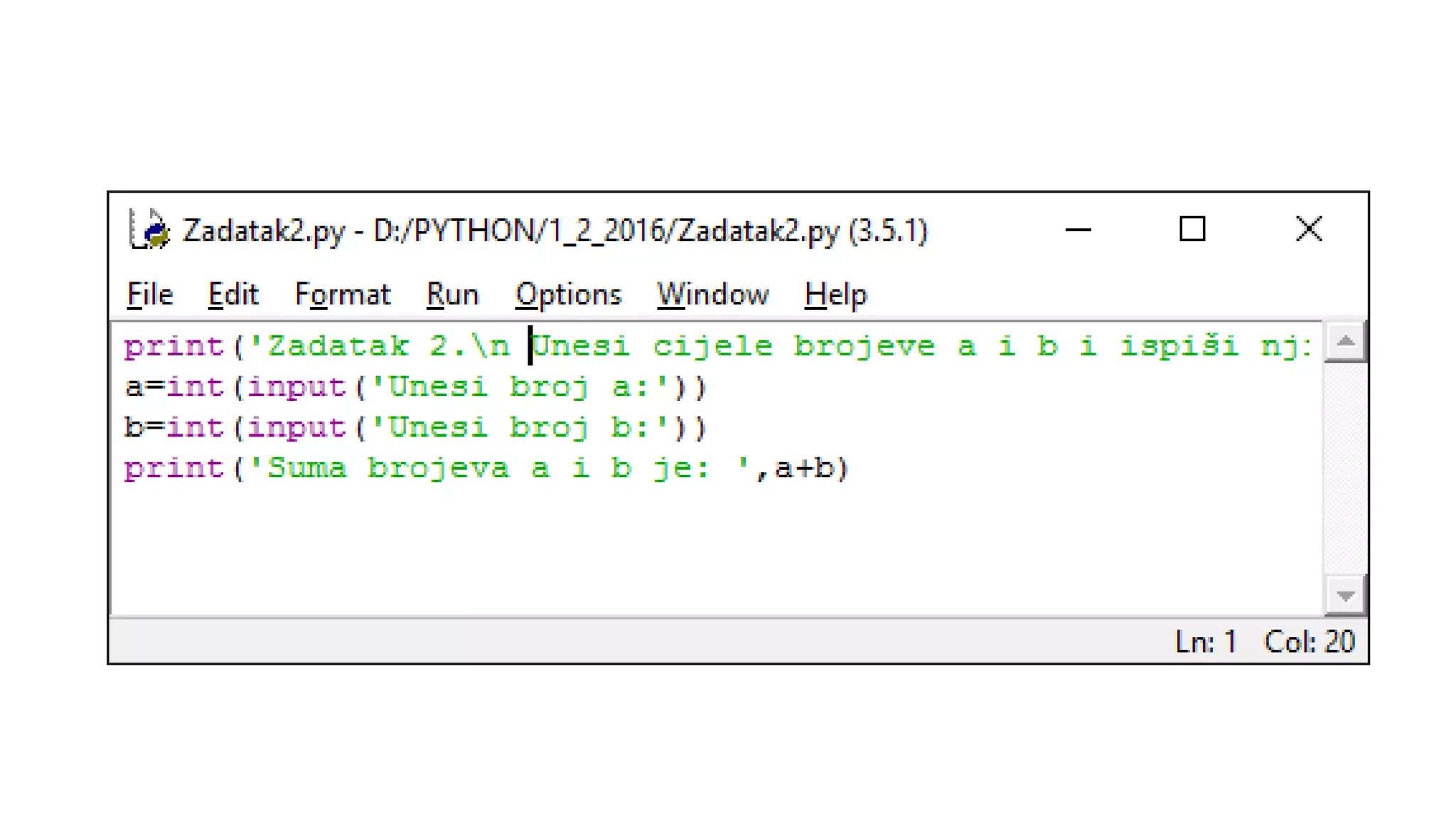Open the Help menu
1456x819 pixels.
pos(835,294)
